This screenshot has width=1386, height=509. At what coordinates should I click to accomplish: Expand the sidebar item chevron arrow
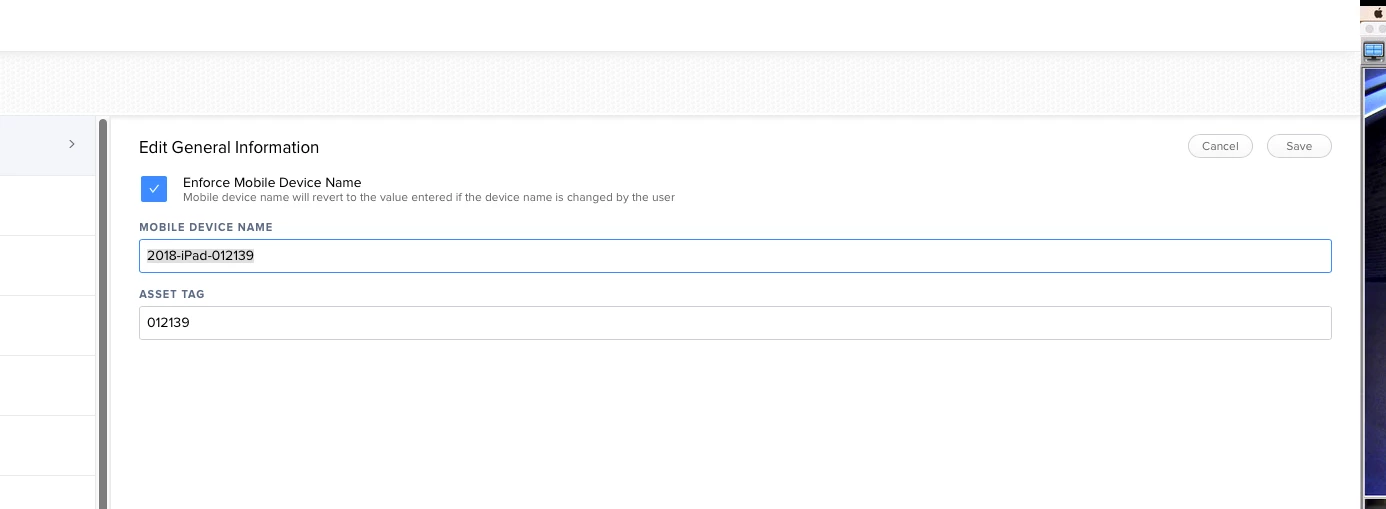click(x=72, y=144)
